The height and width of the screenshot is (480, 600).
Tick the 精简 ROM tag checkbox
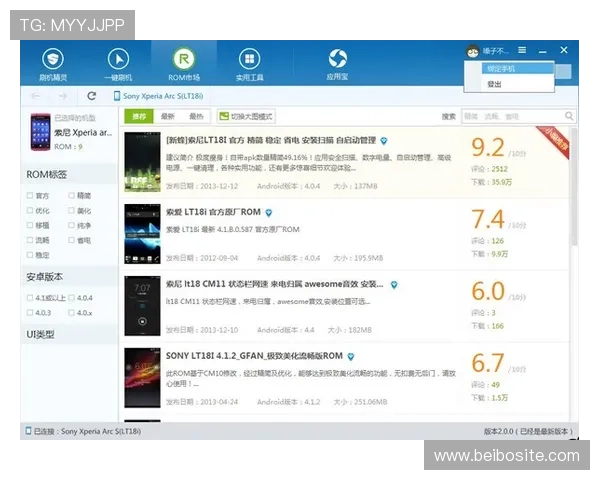71,196
